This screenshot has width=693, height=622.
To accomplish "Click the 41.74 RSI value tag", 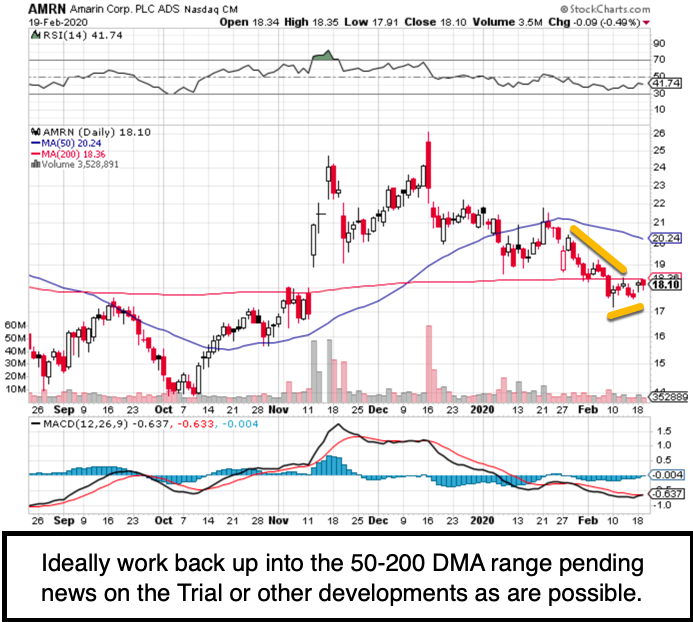I will coord(666,83).
